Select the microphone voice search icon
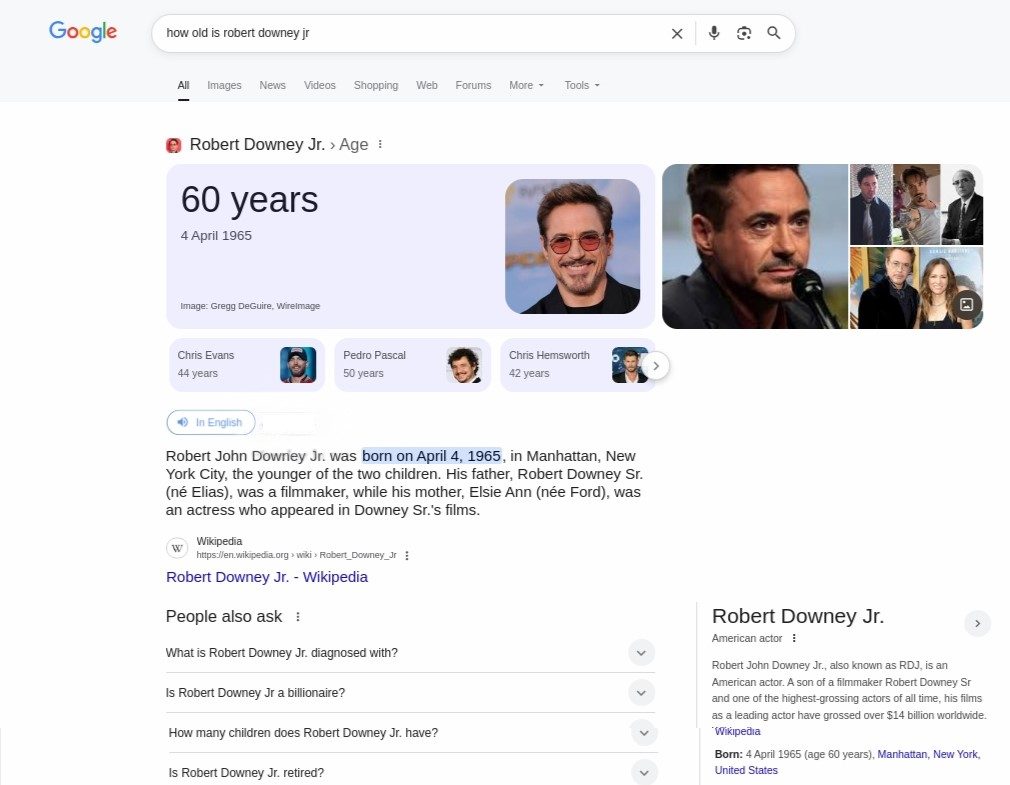 point(714,33)
